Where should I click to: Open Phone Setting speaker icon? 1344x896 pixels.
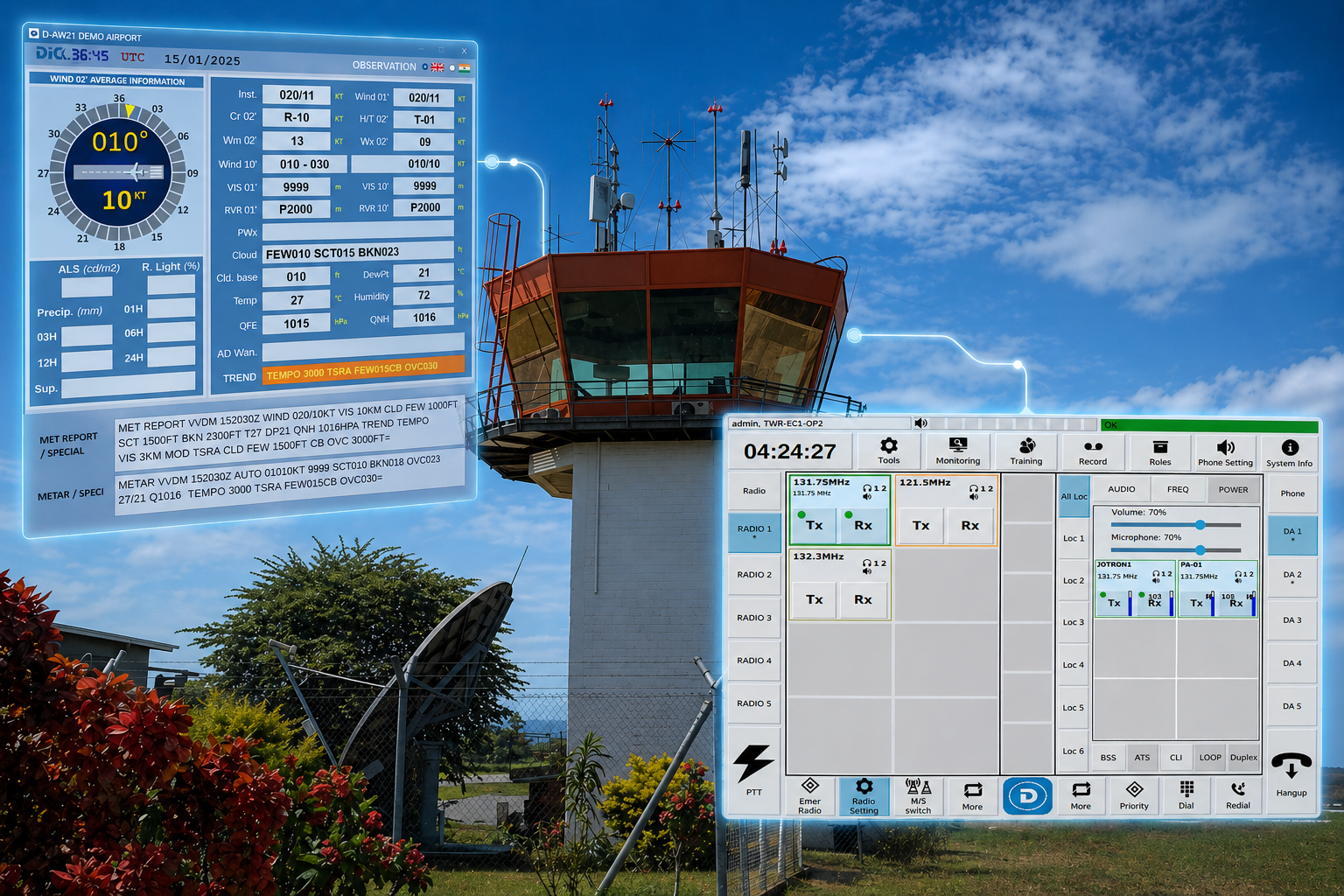click(x=1226, y=446)
